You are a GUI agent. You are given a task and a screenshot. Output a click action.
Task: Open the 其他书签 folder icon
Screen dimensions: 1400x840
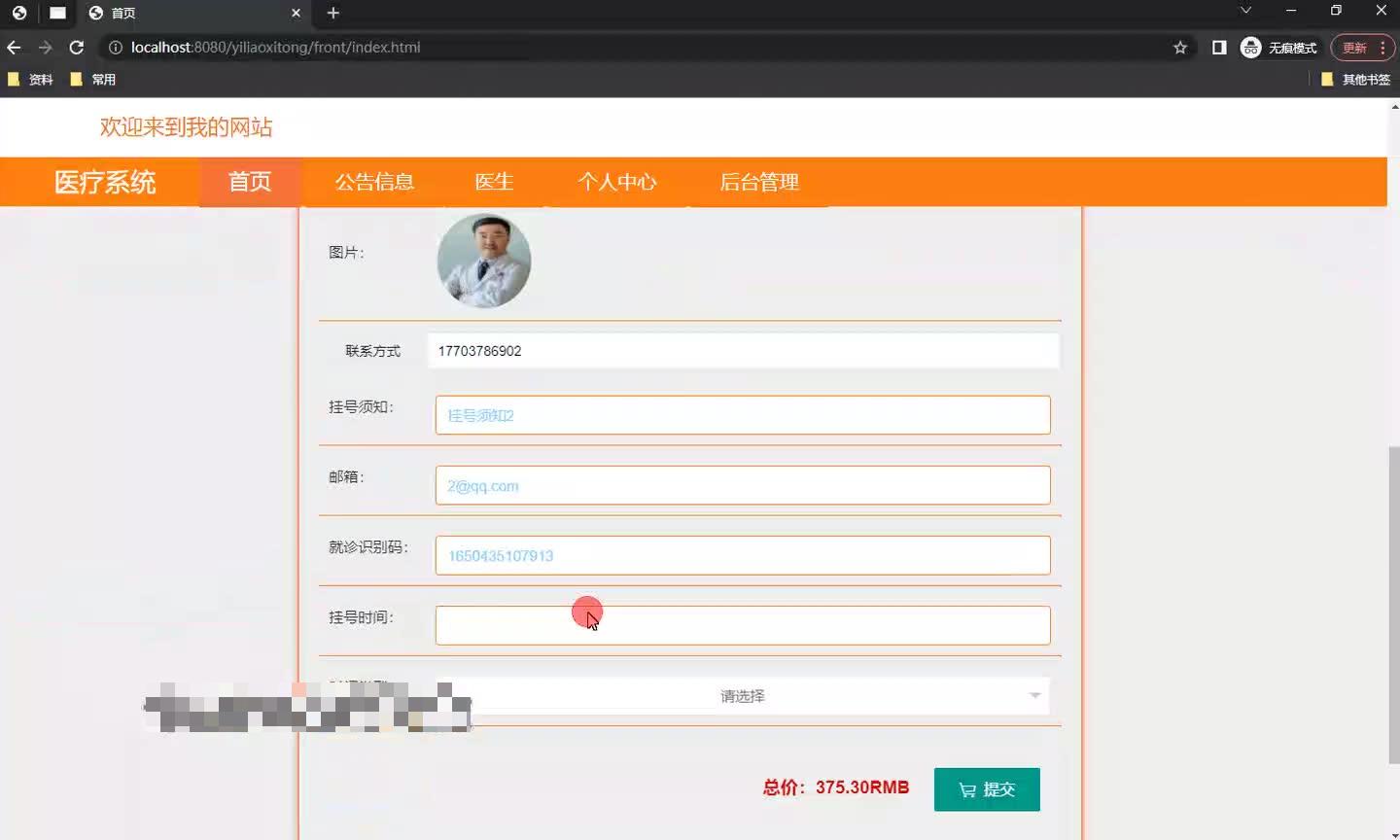1327,79
